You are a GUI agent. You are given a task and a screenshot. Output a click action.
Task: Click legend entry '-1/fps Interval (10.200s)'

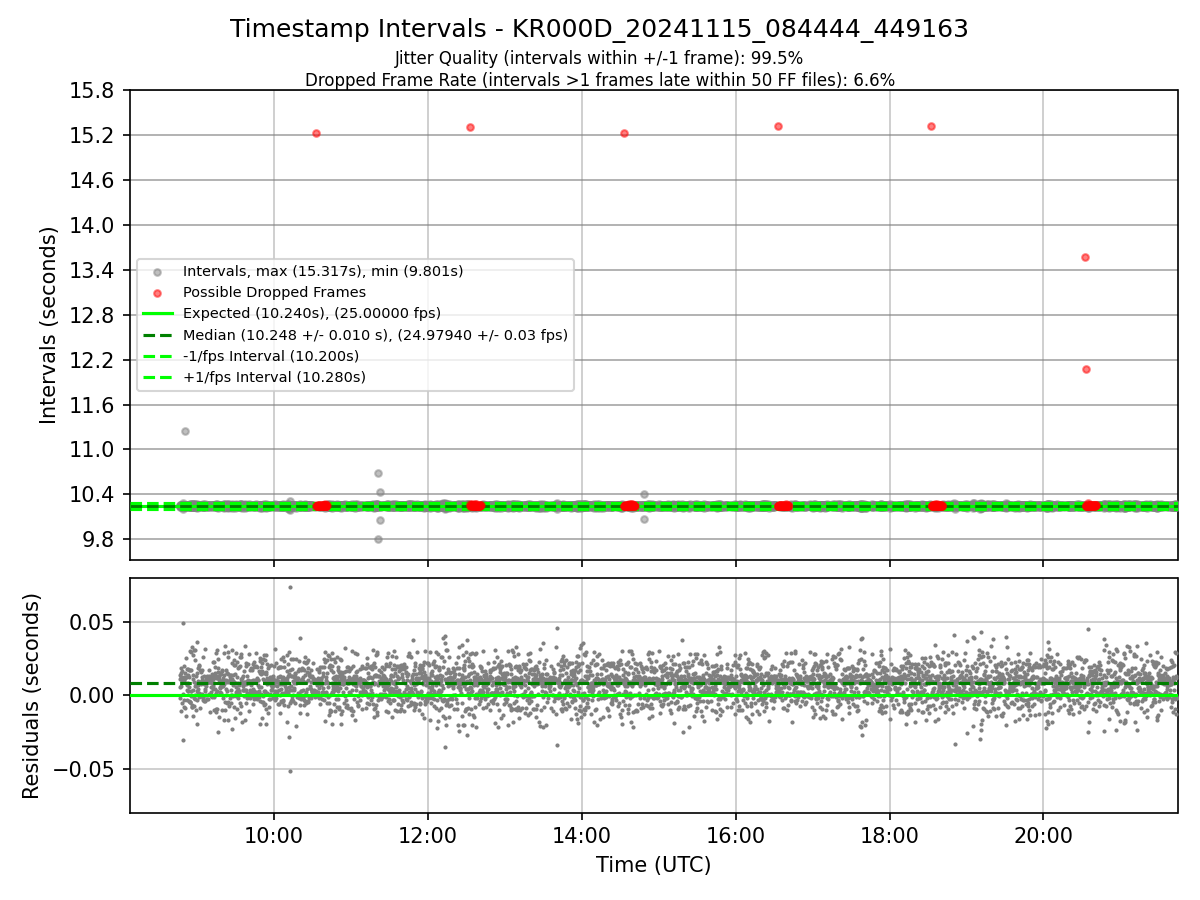click(270, 356)
